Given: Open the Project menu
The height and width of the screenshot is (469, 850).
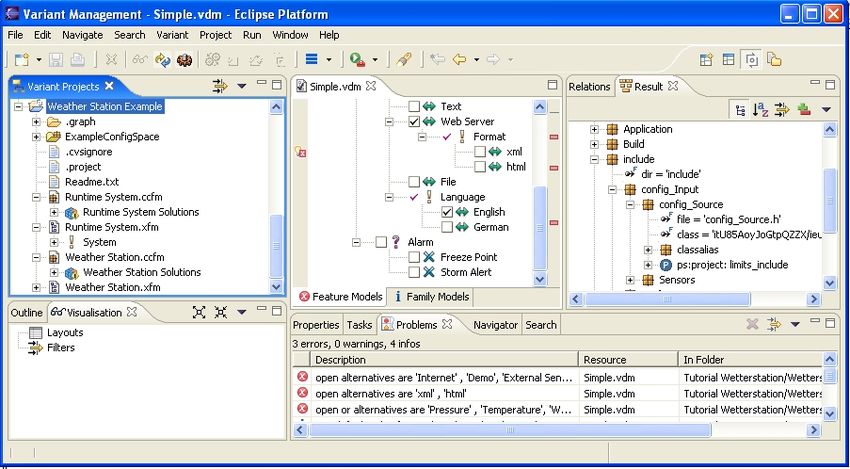Looking at the screenshot, I should pyautogui.click(x=215, y=35).
